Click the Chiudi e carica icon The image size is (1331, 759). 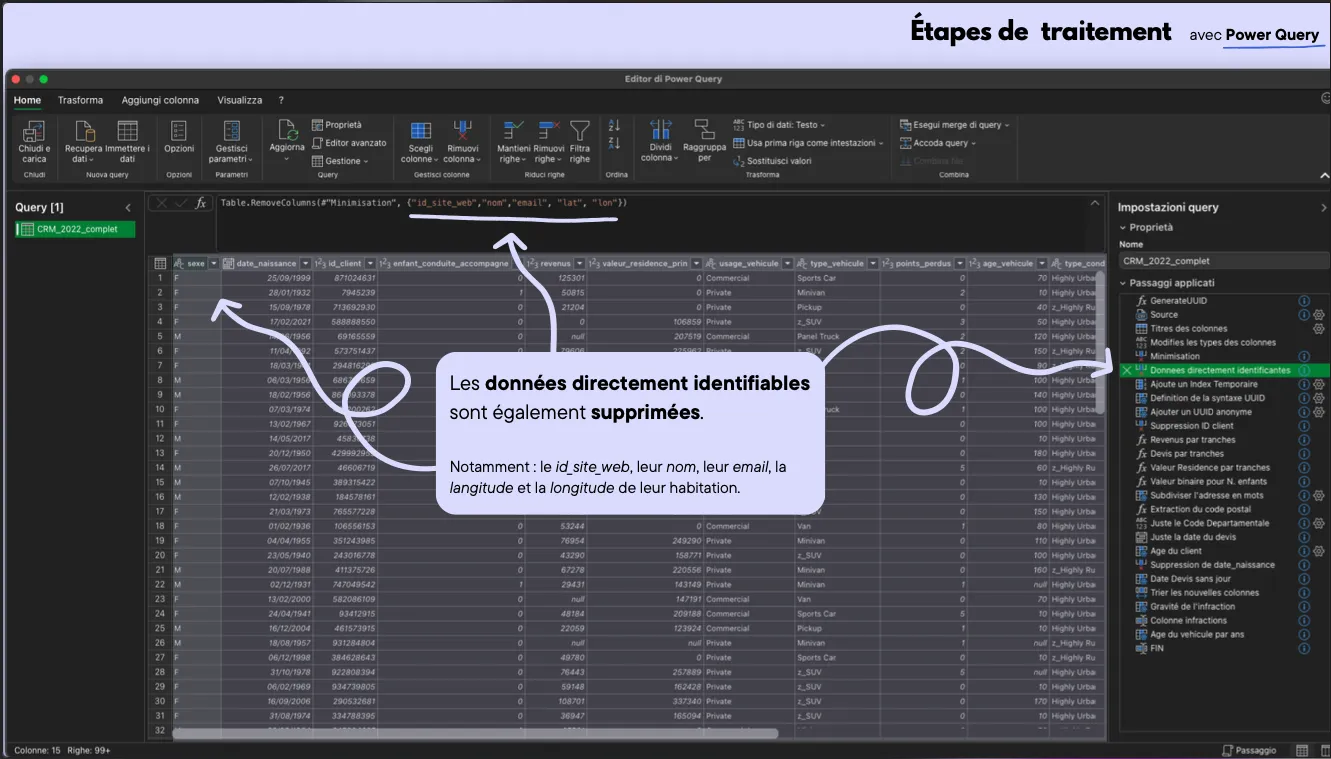click(x=34, y=131)
